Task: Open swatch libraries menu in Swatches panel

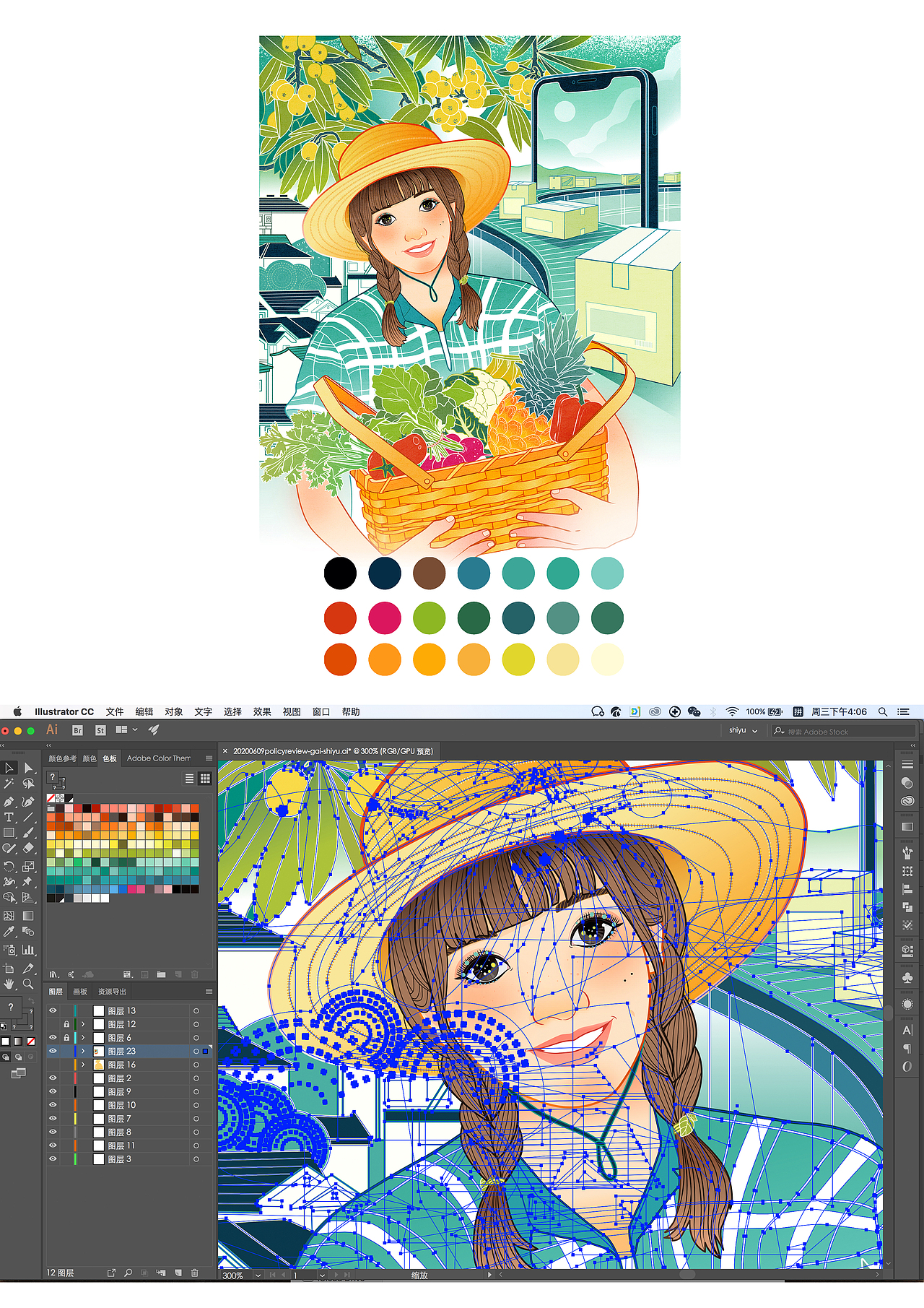Action: [x=54, y=974]
